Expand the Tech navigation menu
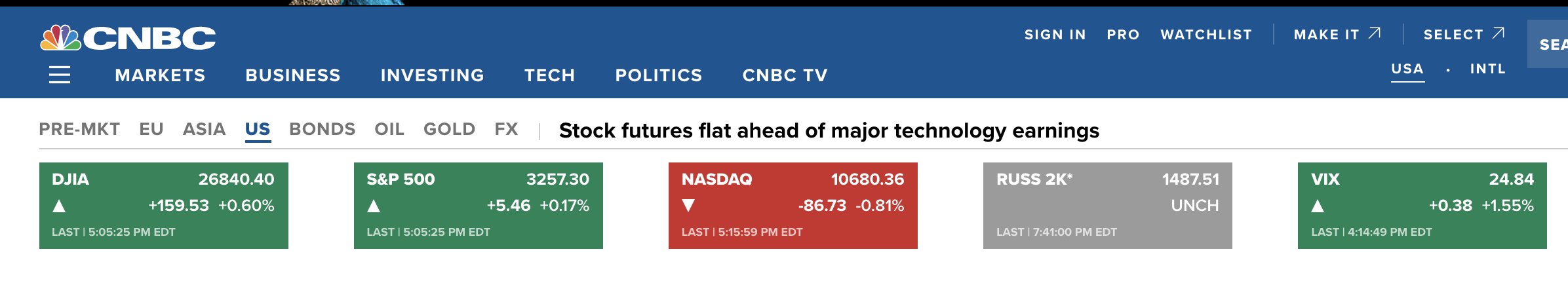1568x283 pixels. (549, 75)
